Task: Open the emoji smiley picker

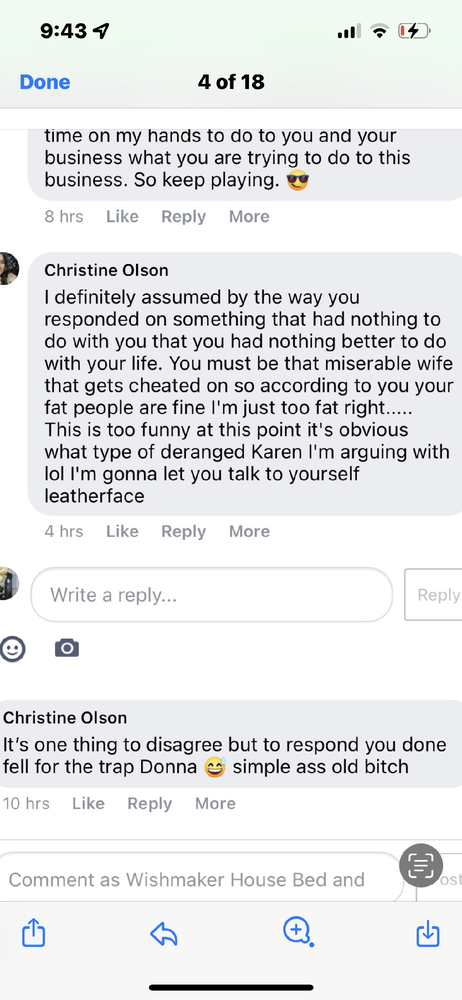Action: point(13,649)
